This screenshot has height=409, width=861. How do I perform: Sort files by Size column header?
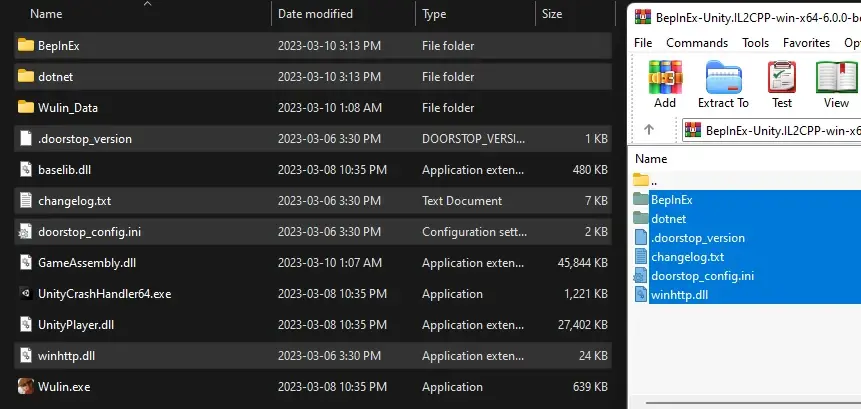coord(551,14)
